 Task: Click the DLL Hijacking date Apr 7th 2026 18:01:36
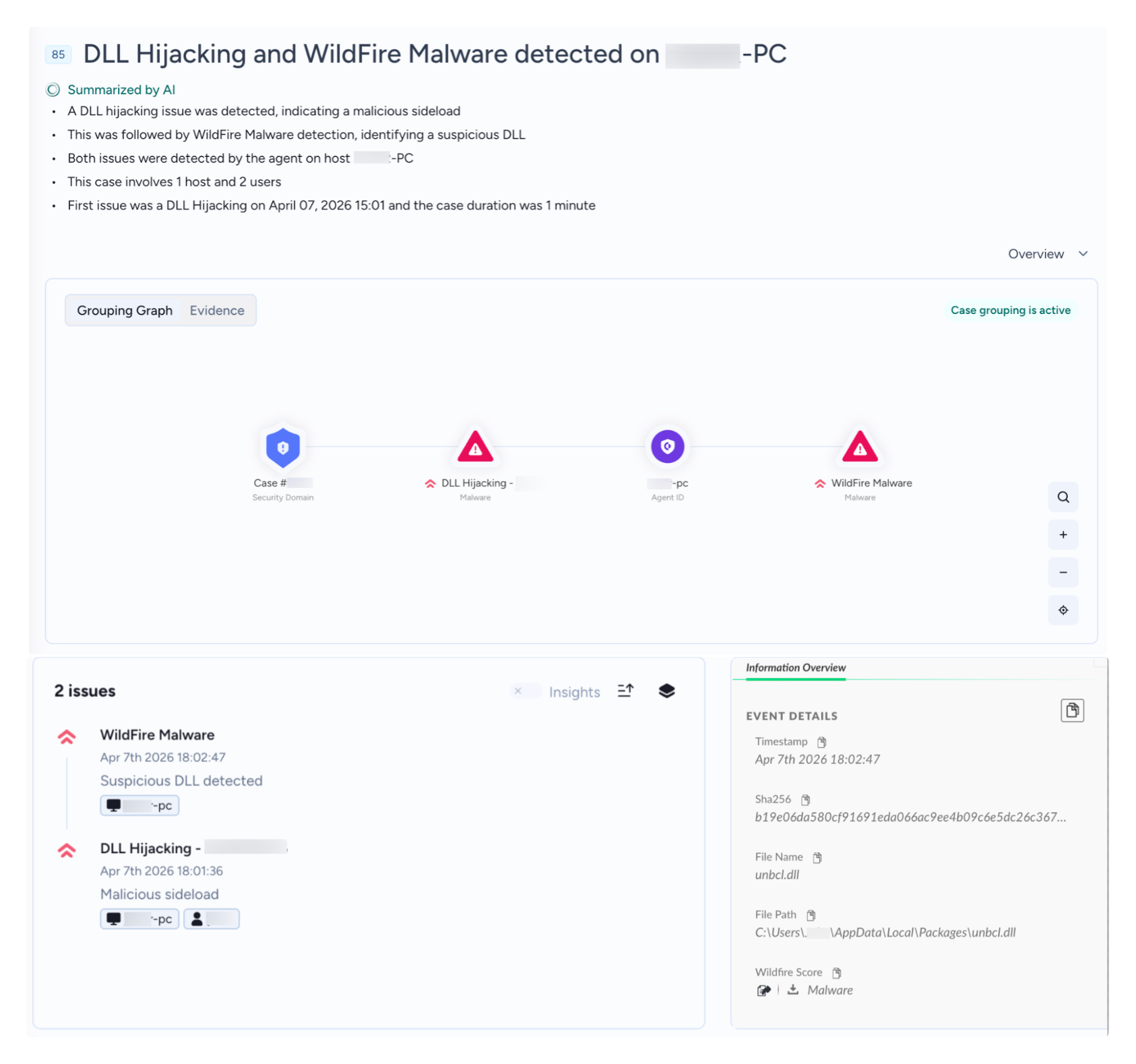(162, 871)
